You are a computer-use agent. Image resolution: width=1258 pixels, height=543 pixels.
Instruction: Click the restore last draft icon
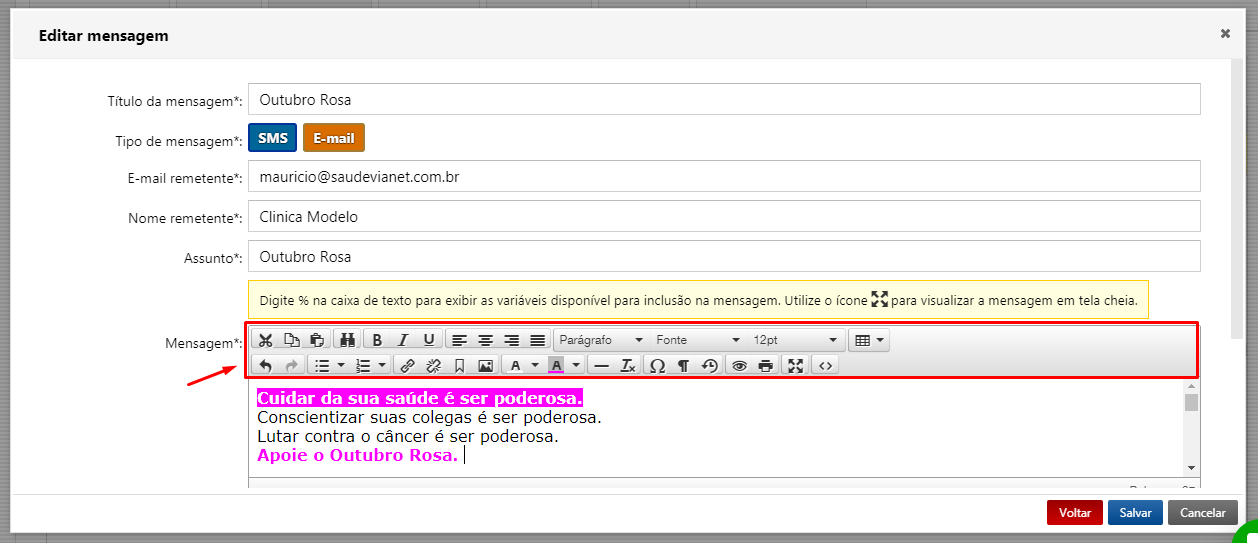point(709,366)
